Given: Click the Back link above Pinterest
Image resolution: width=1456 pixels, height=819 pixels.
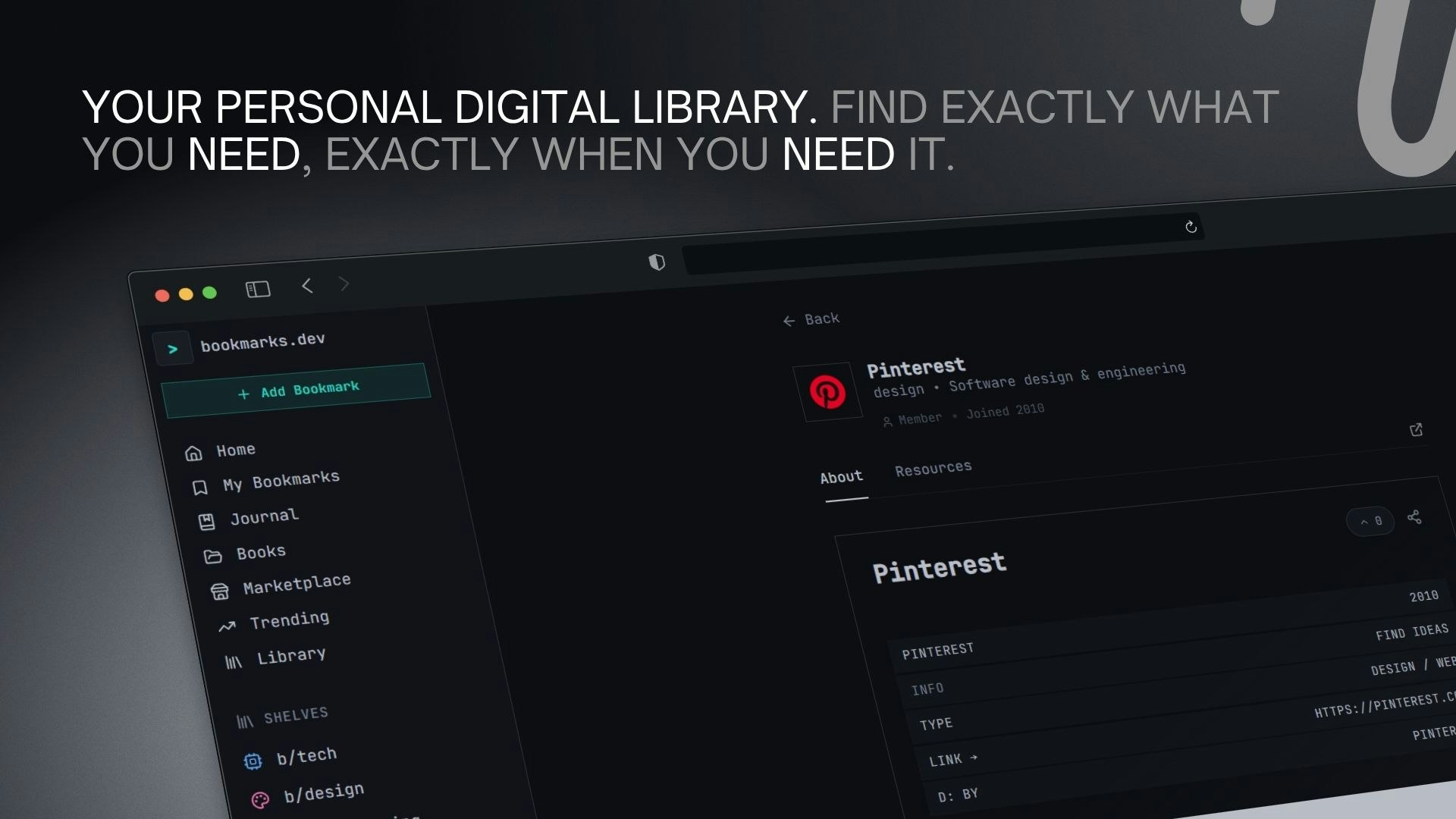Looking at the screenshot, I should tap(811, 319).
